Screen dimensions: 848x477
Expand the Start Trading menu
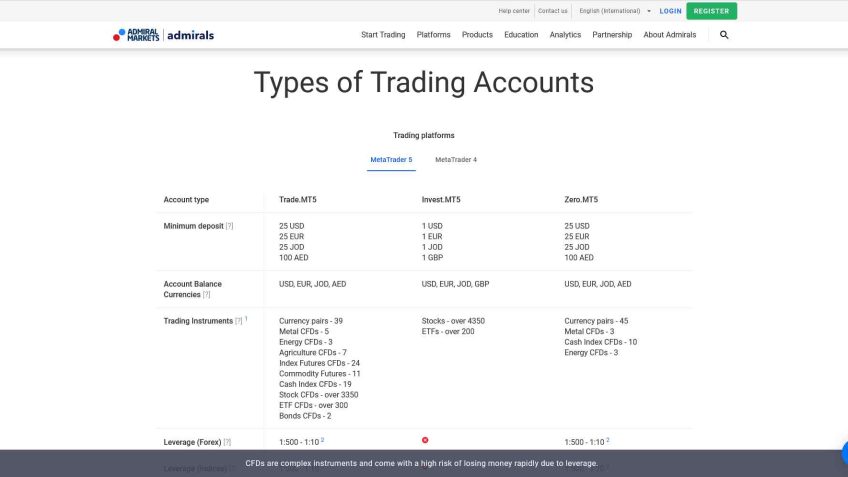[x=383, y=35]
